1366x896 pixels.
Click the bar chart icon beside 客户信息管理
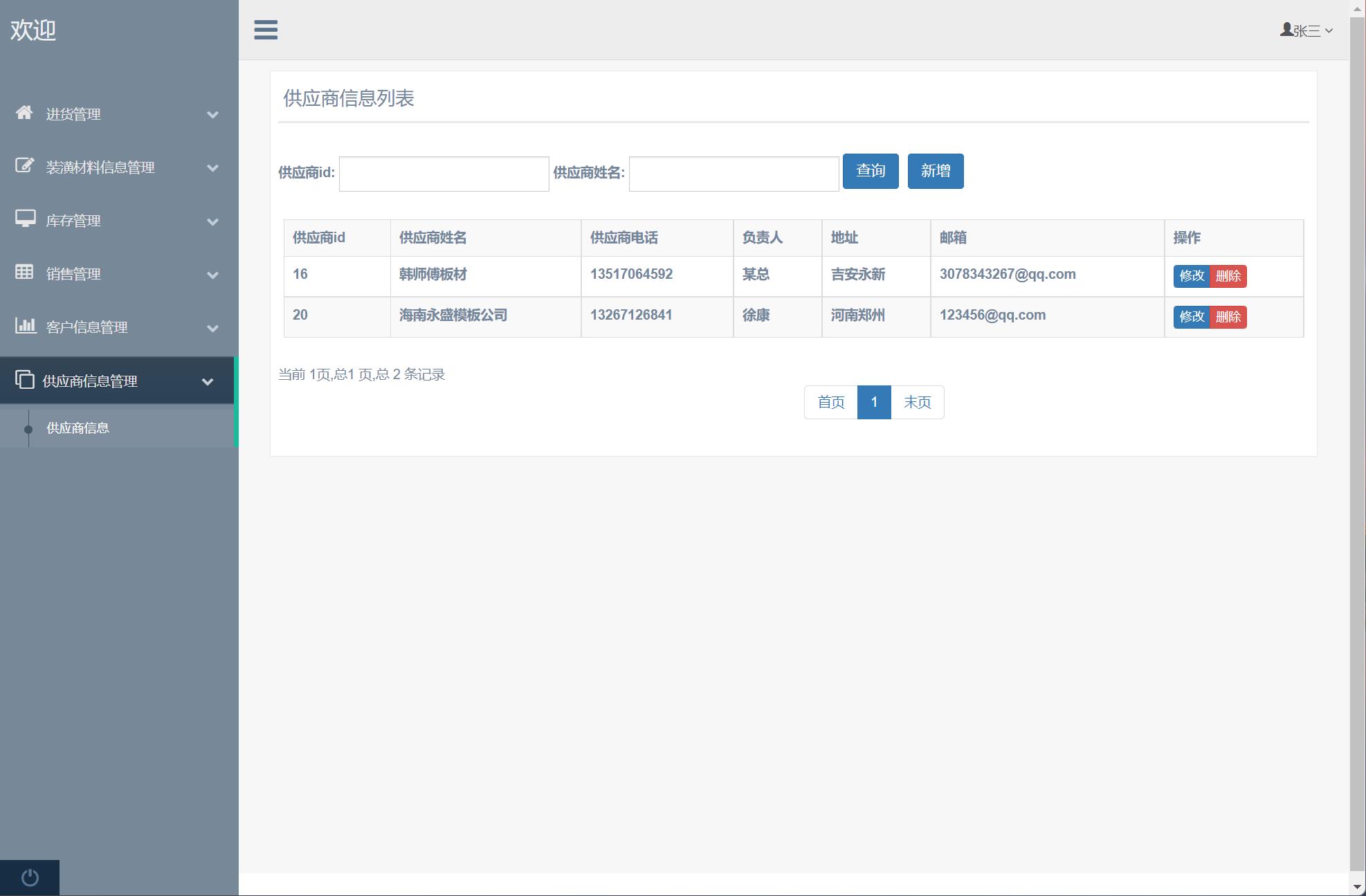pos(25,327)
